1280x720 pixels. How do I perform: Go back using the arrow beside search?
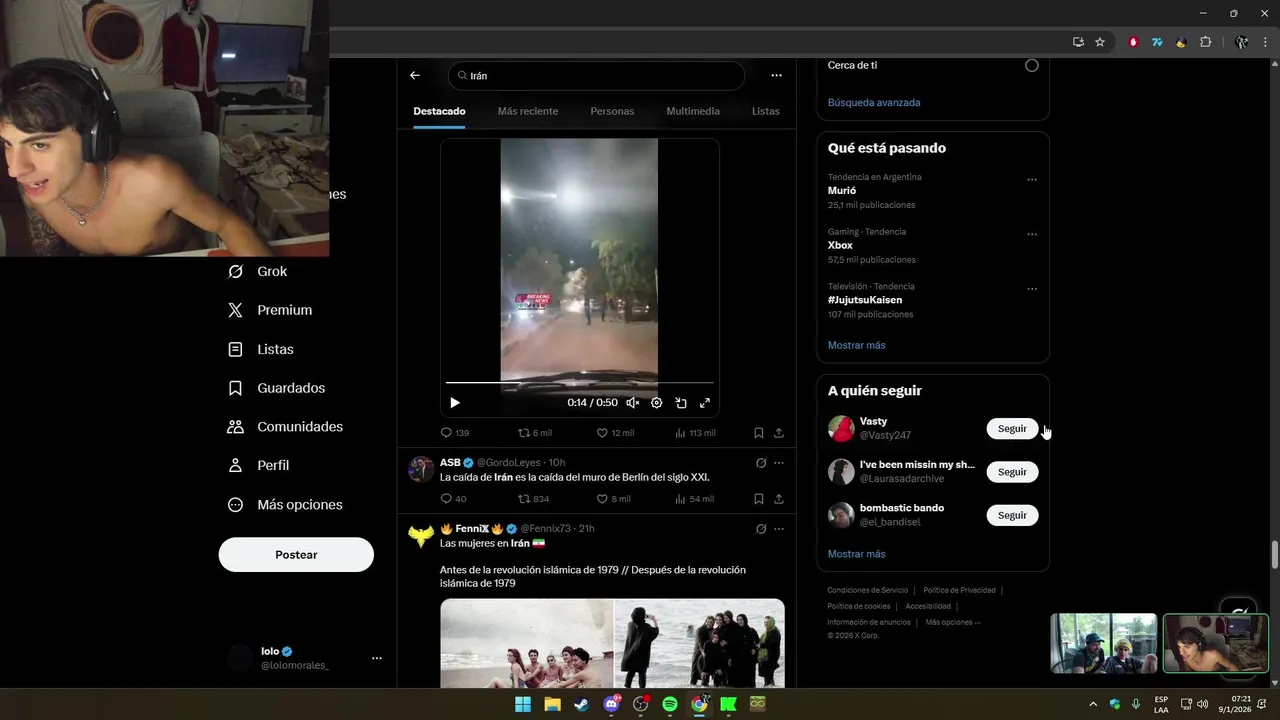click(x=415, y=75)
